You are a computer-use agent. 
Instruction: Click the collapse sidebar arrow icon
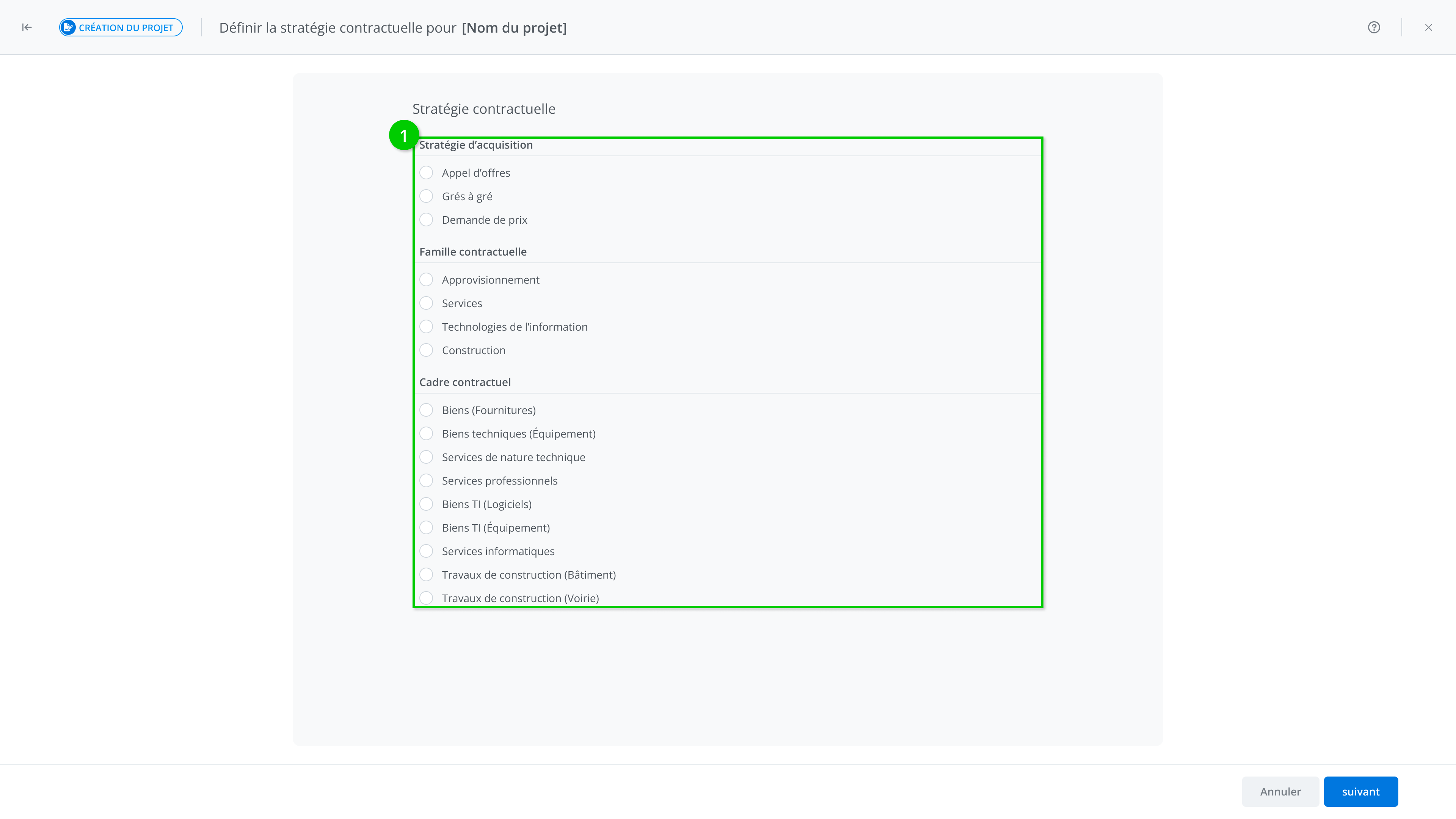[x=27, y=27]
